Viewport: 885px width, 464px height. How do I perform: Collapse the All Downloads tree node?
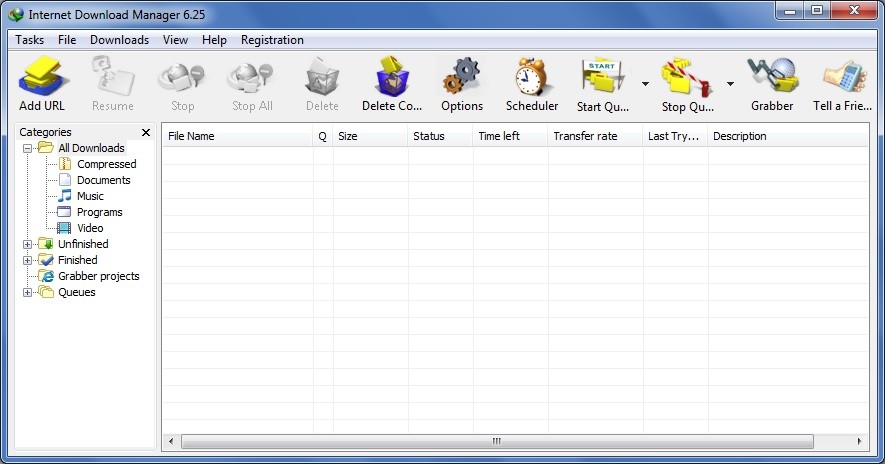click(27, 148)
